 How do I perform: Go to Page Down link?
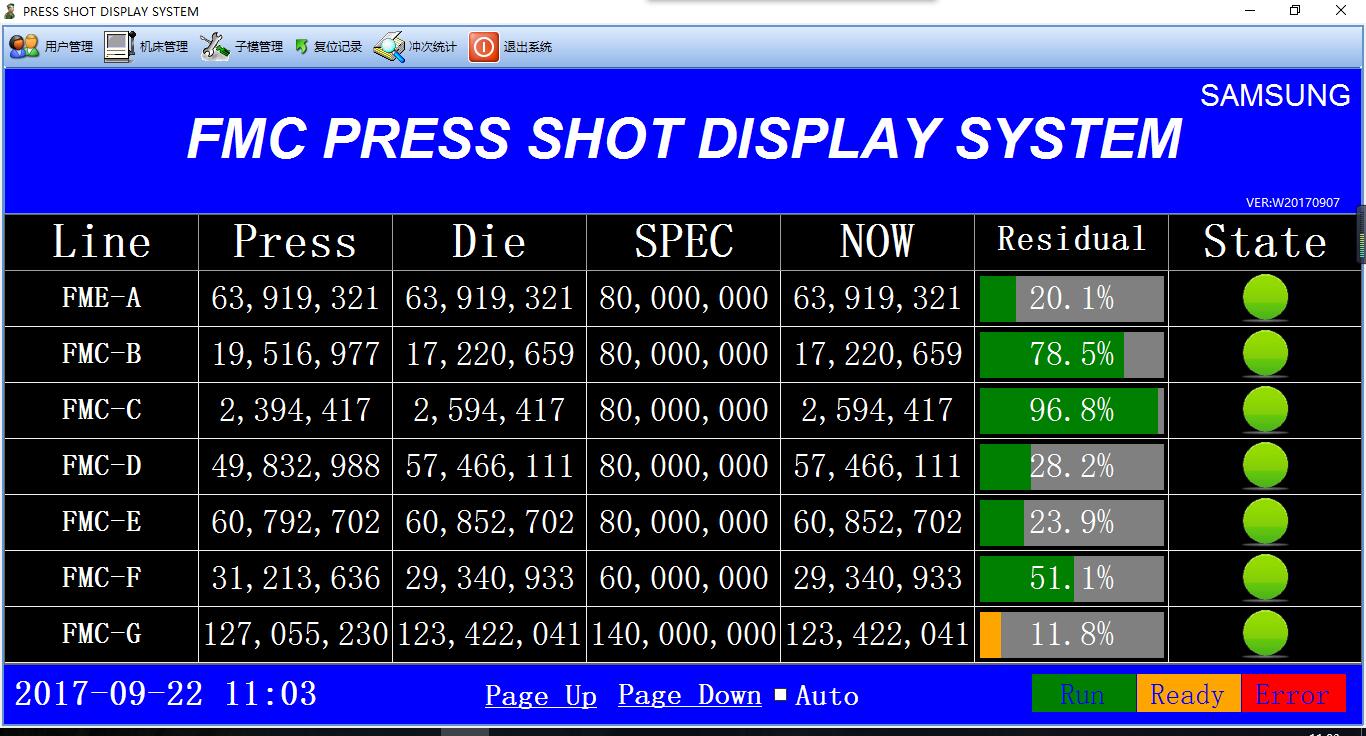pos(690,696)
